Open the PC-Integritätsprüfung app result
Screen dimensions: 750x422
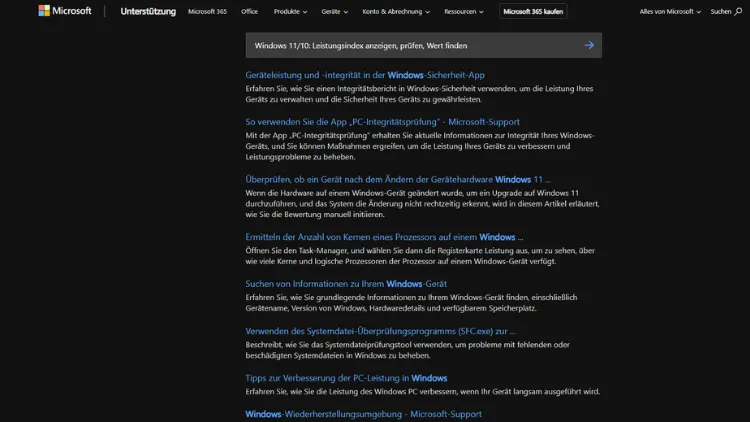[x=382, y=122]
